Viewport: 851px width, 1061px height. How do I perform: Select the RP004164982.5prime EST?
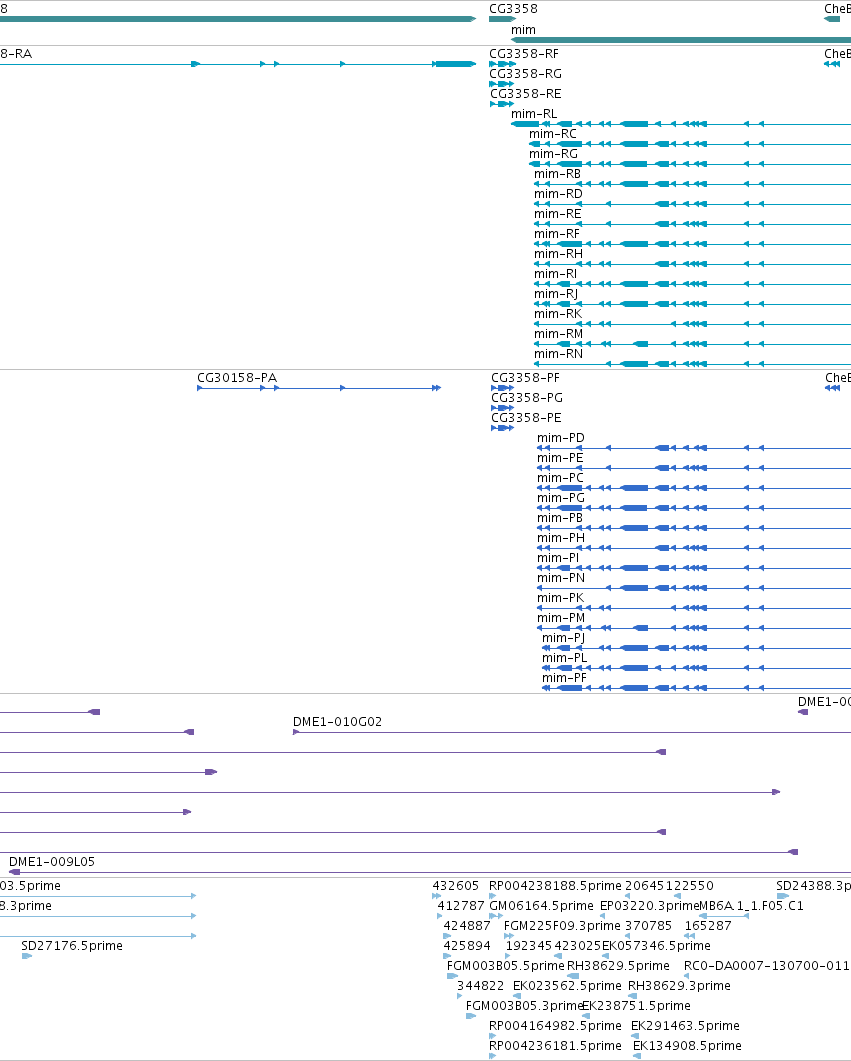555,1026
